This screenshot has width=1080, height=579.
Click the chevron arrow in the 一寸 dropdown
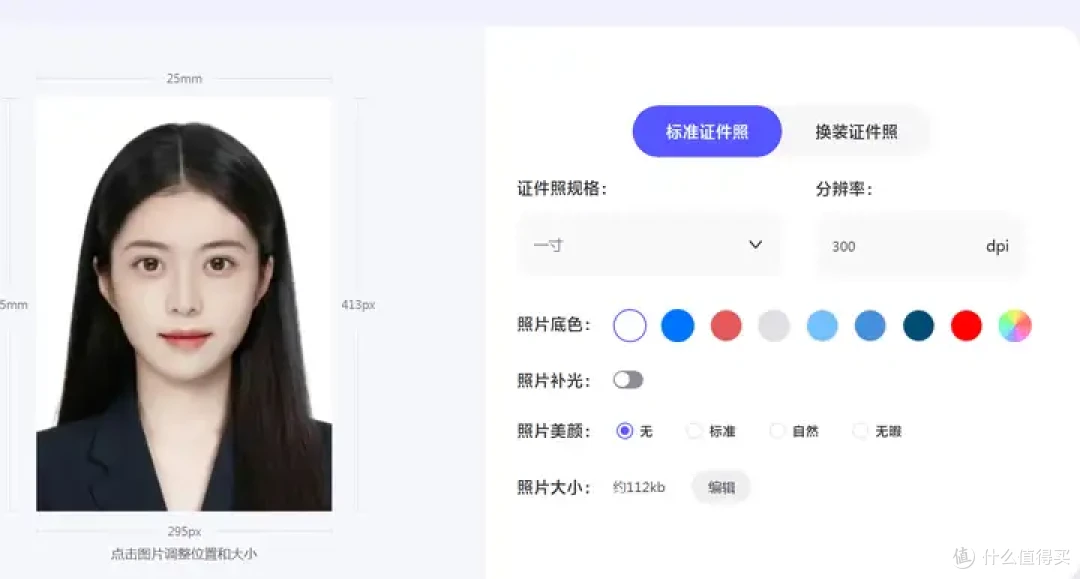pos(756,244)
